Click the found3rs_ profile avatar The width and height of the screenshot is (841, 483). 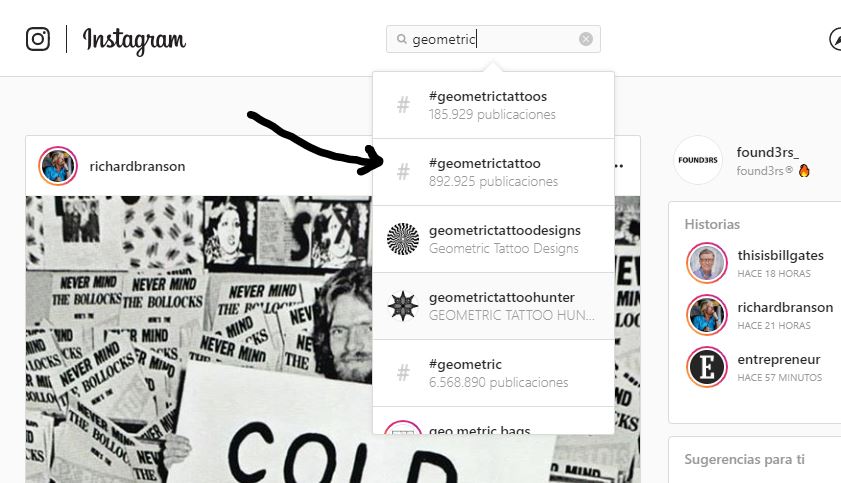[x=698, y=160]
